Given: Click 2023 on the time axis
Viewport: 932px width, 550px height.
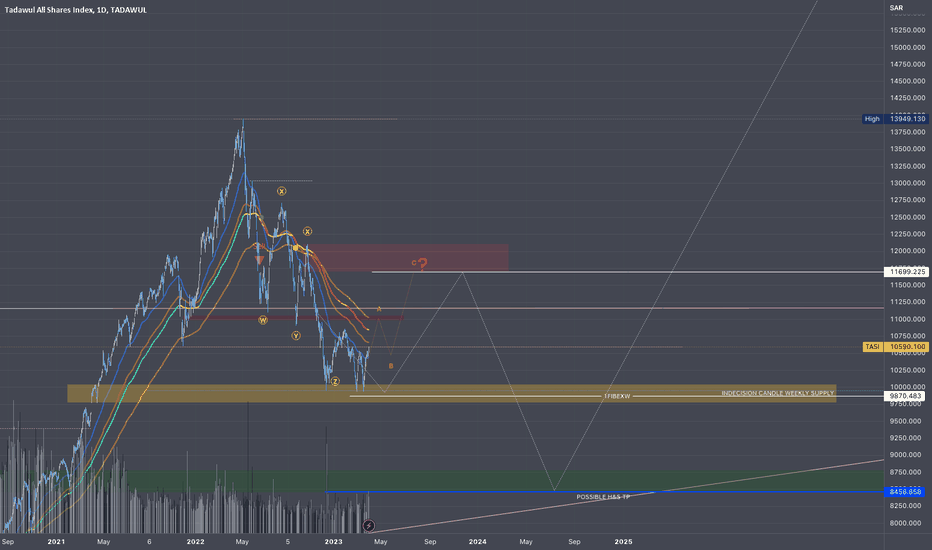Looking at the screenshot, I should click(333, 542).
